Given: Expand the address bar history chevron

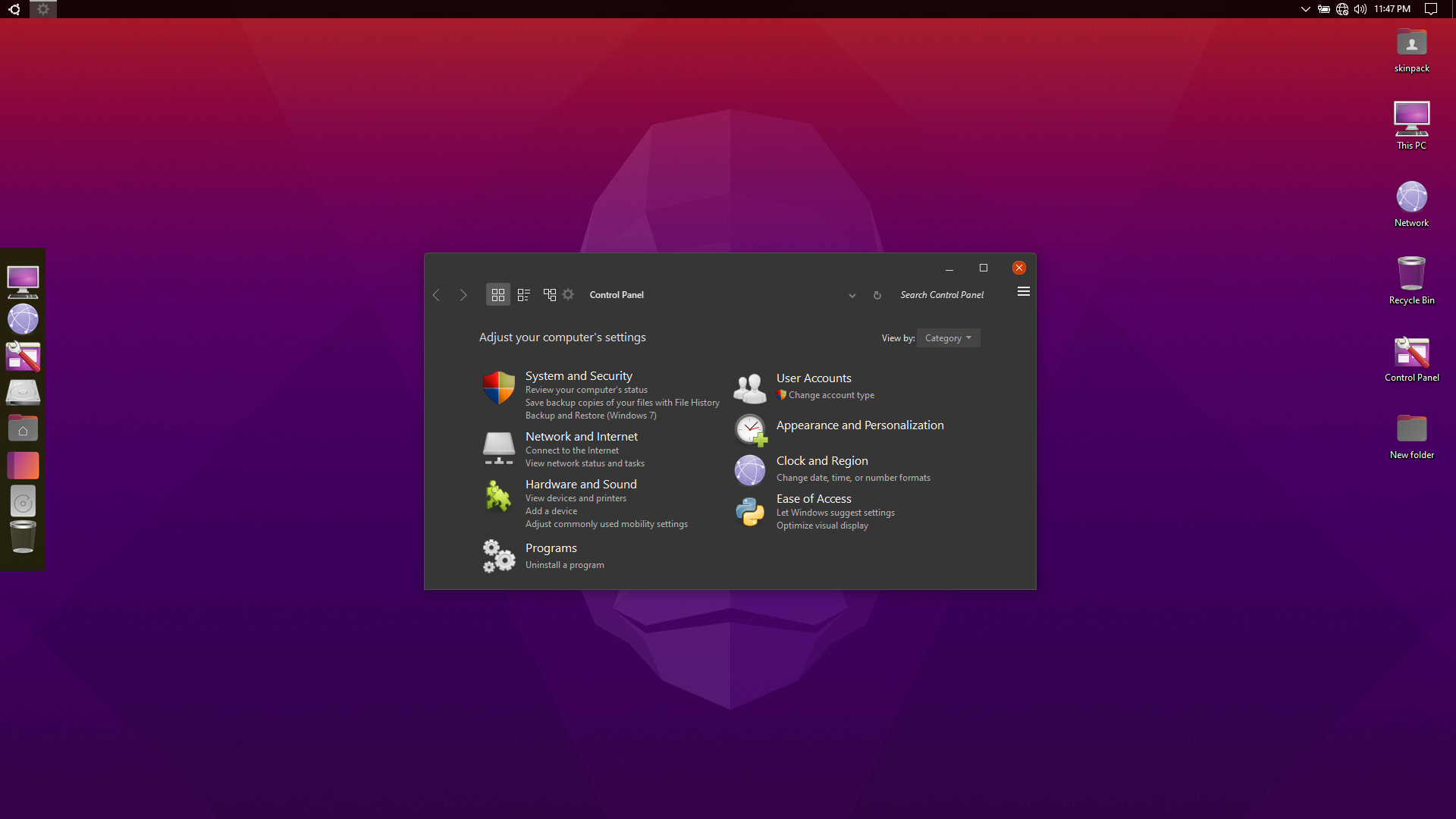Looking at the screenshot, I should [852, 296].
